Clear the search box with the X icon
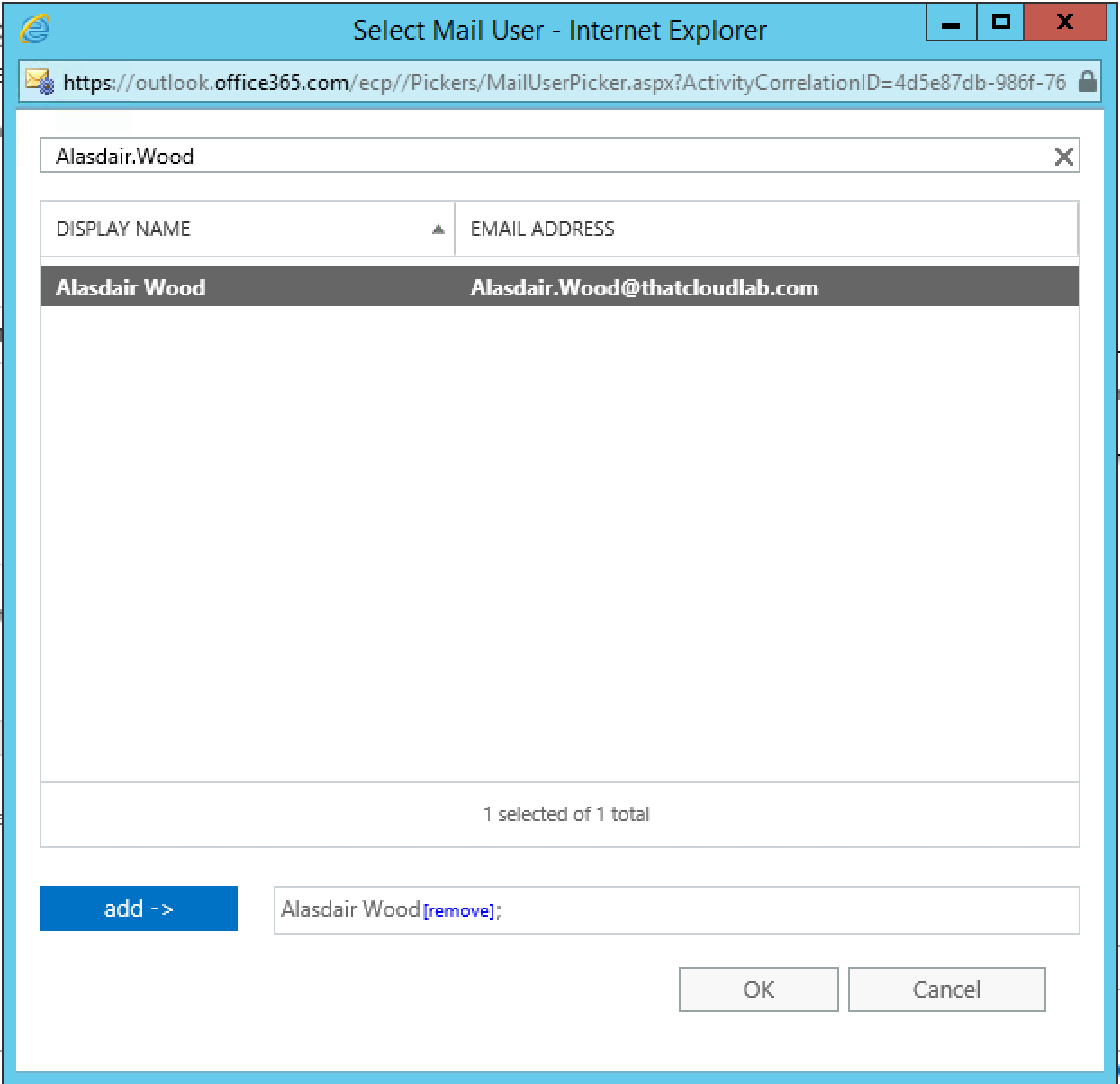Viewport: 1120px width, 1084px height. point(1063,157)
